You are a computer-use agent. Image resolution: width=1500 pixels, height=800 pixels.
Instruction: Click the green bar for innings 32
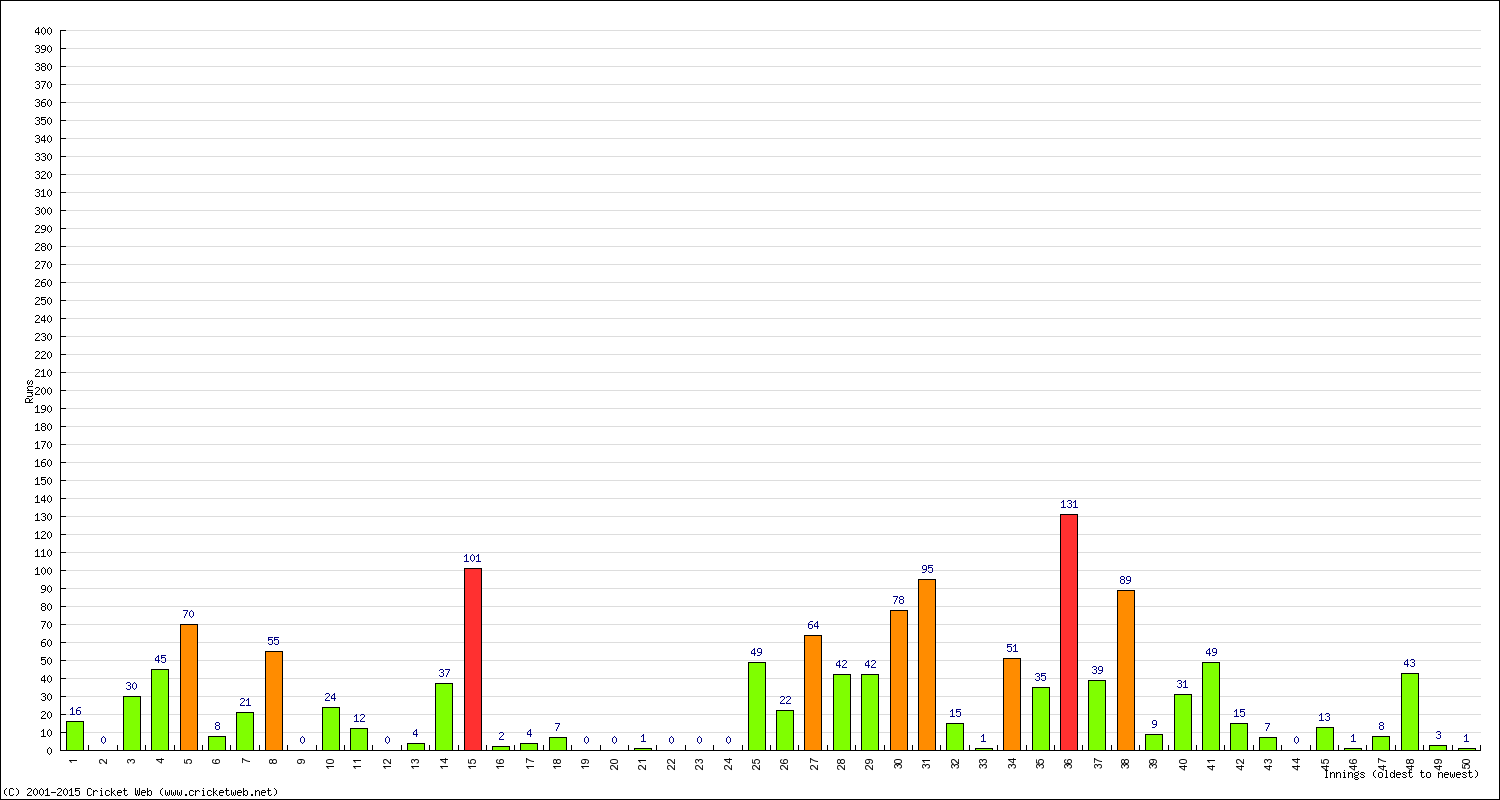955,737
